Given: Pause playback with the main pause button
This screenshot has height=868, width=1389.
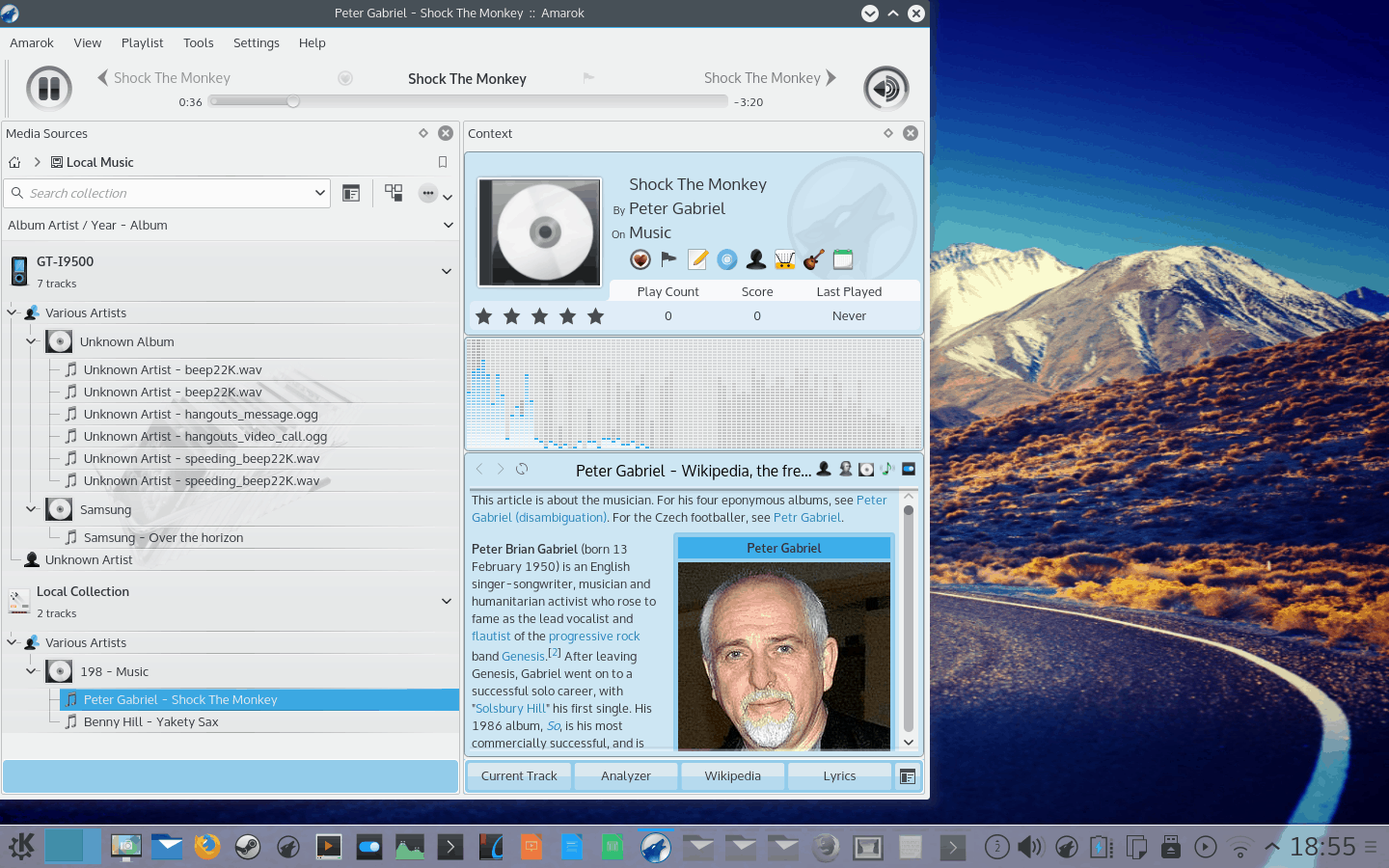Looking at the screenshot, I should coord(49,89).
